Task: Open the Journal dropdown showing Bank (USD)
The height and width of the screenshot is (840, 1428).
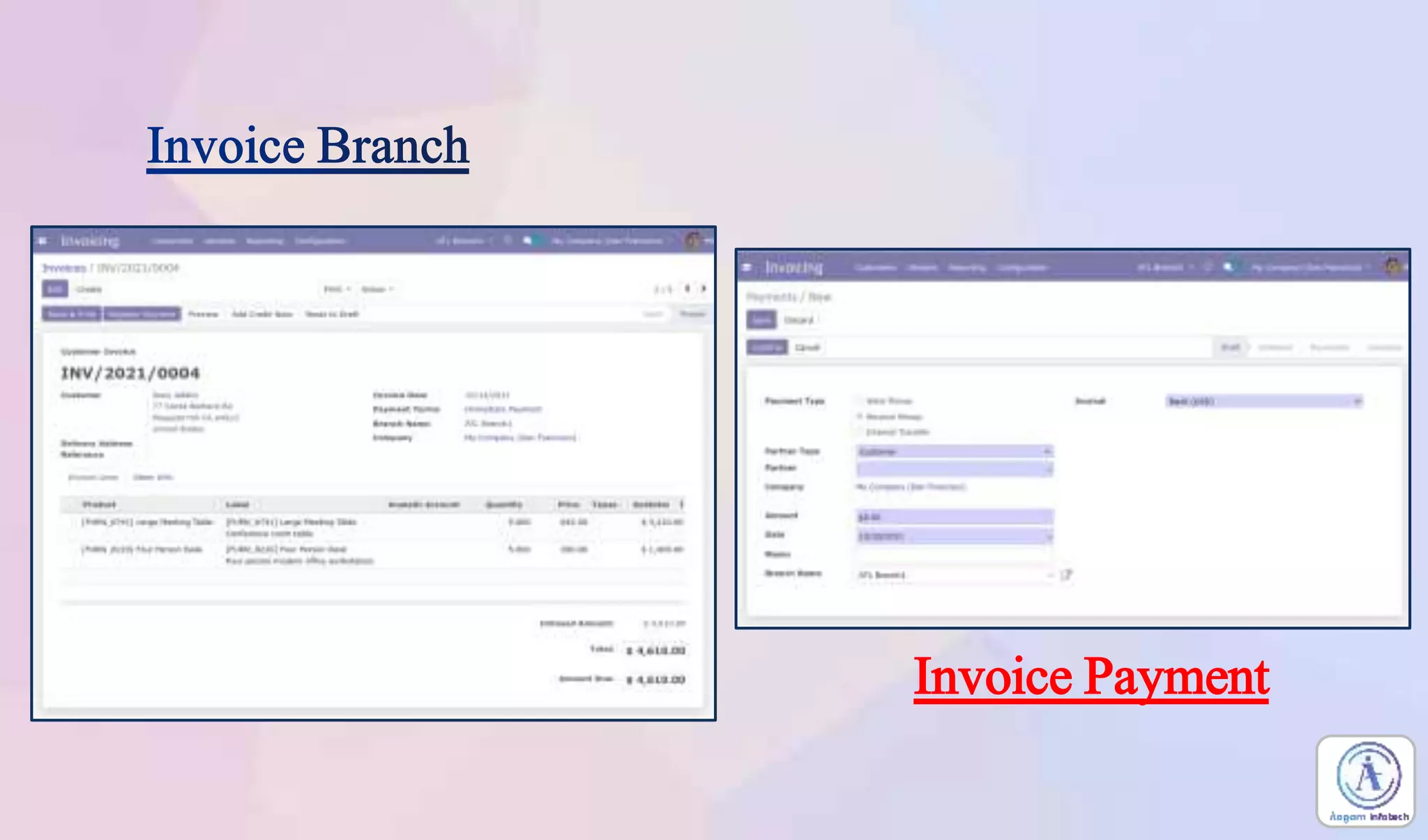Action: pyautogui.click(x=1264, y=402)
